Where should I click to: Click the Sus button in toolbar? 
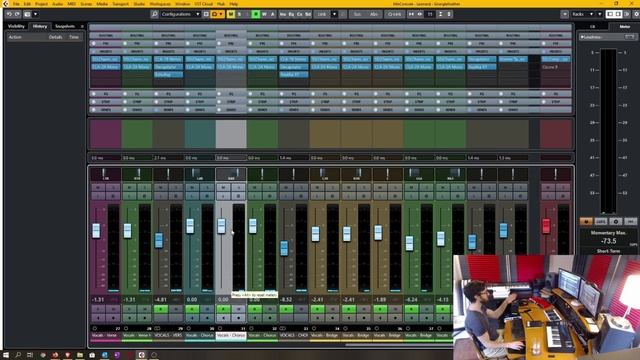[x=357, y=14]
